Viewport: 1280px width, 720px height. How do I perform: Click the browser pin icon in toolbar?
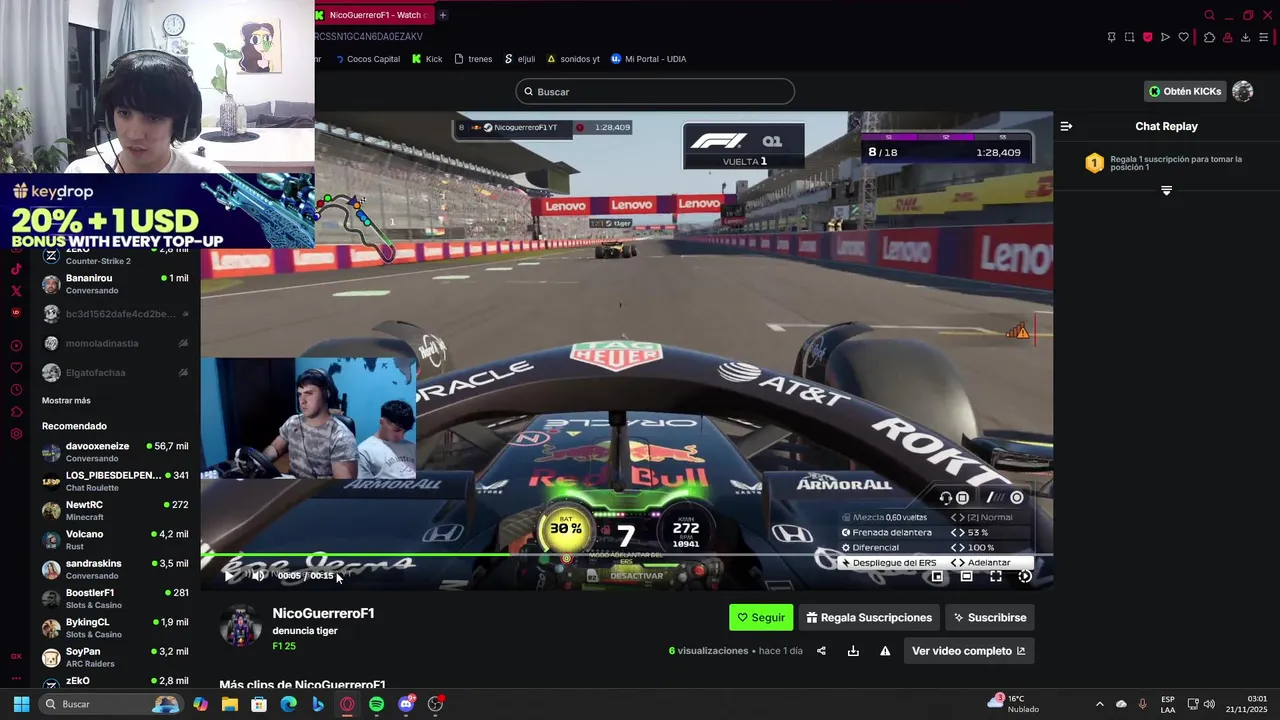click(1111, 37)
